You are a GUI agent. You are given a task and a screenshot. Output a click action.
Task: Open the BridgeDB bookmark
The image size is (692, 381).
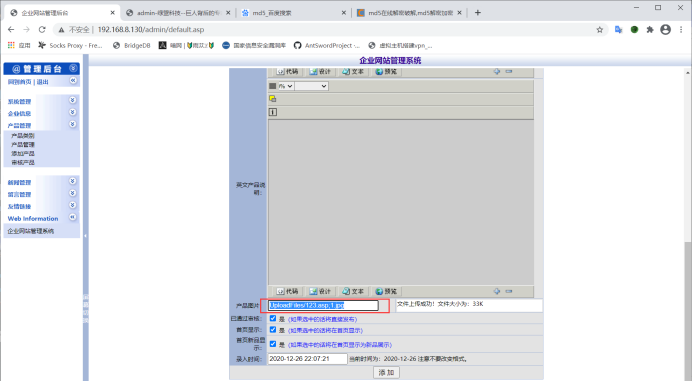[x=132, y=45]
